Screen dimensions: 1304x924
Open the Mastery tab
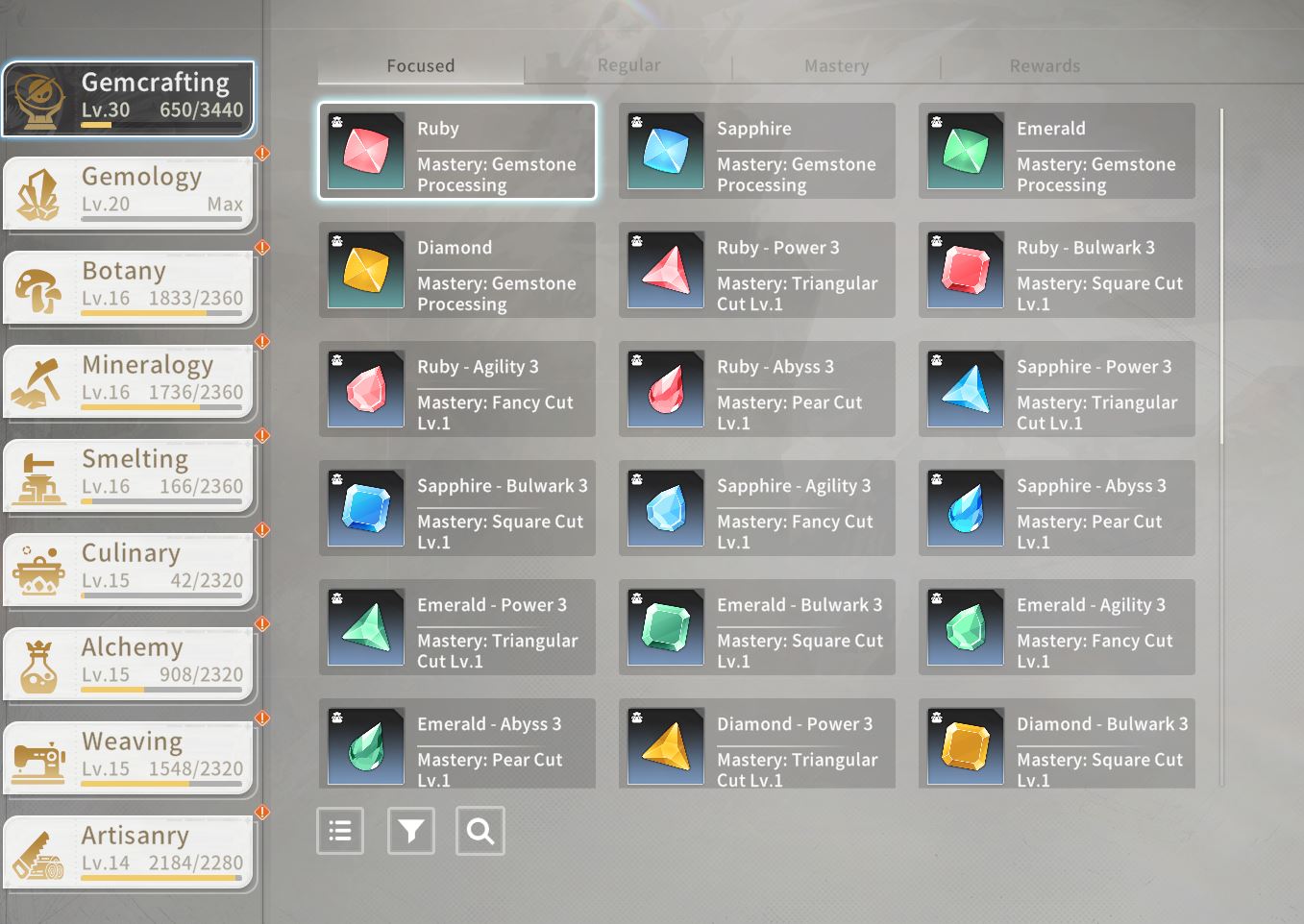(x=837, y=65)
